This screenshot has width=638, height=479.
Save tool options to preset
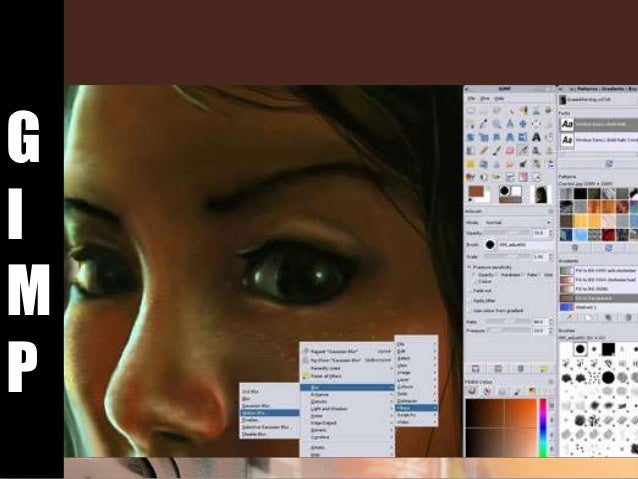[475, 369]
